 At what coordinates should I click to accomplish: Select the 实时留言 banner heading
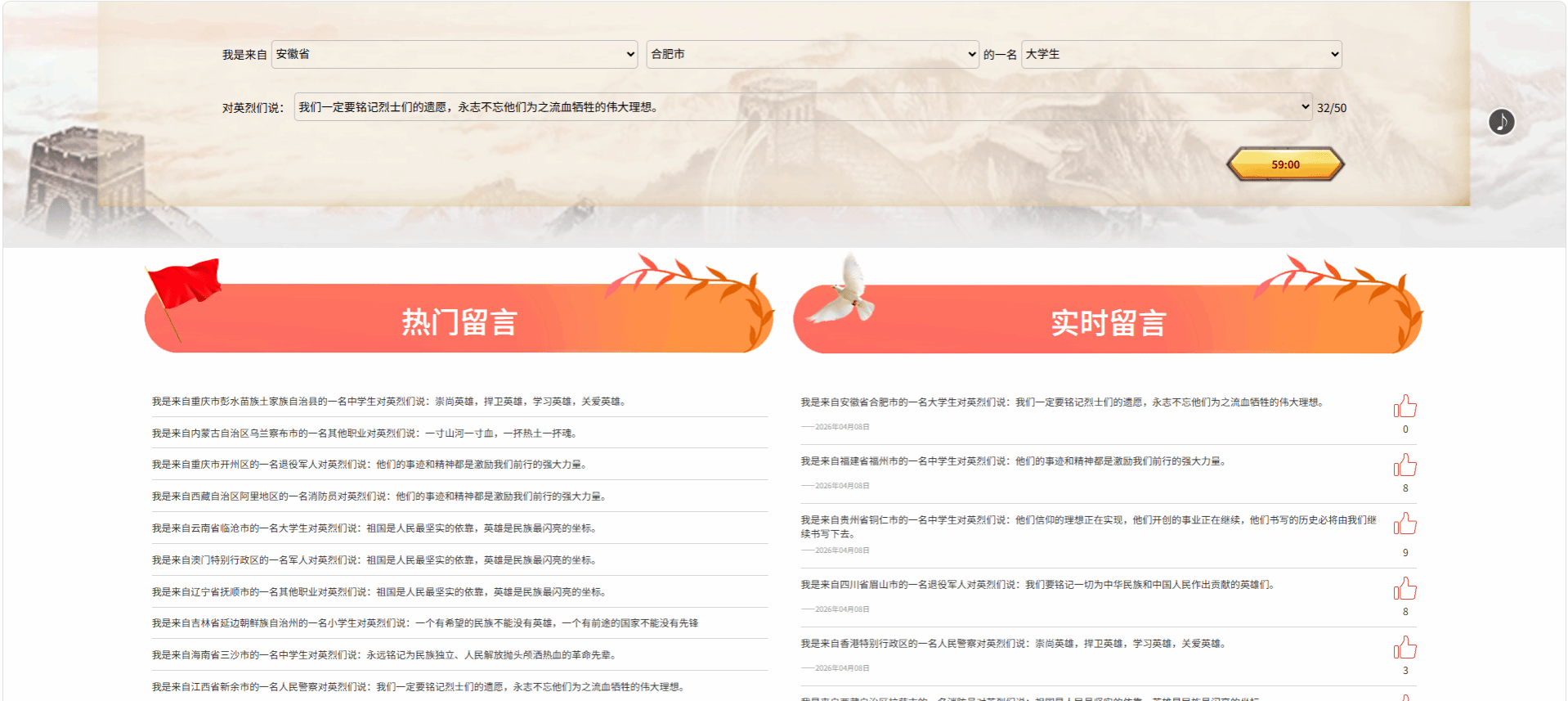pos(1108,322)
